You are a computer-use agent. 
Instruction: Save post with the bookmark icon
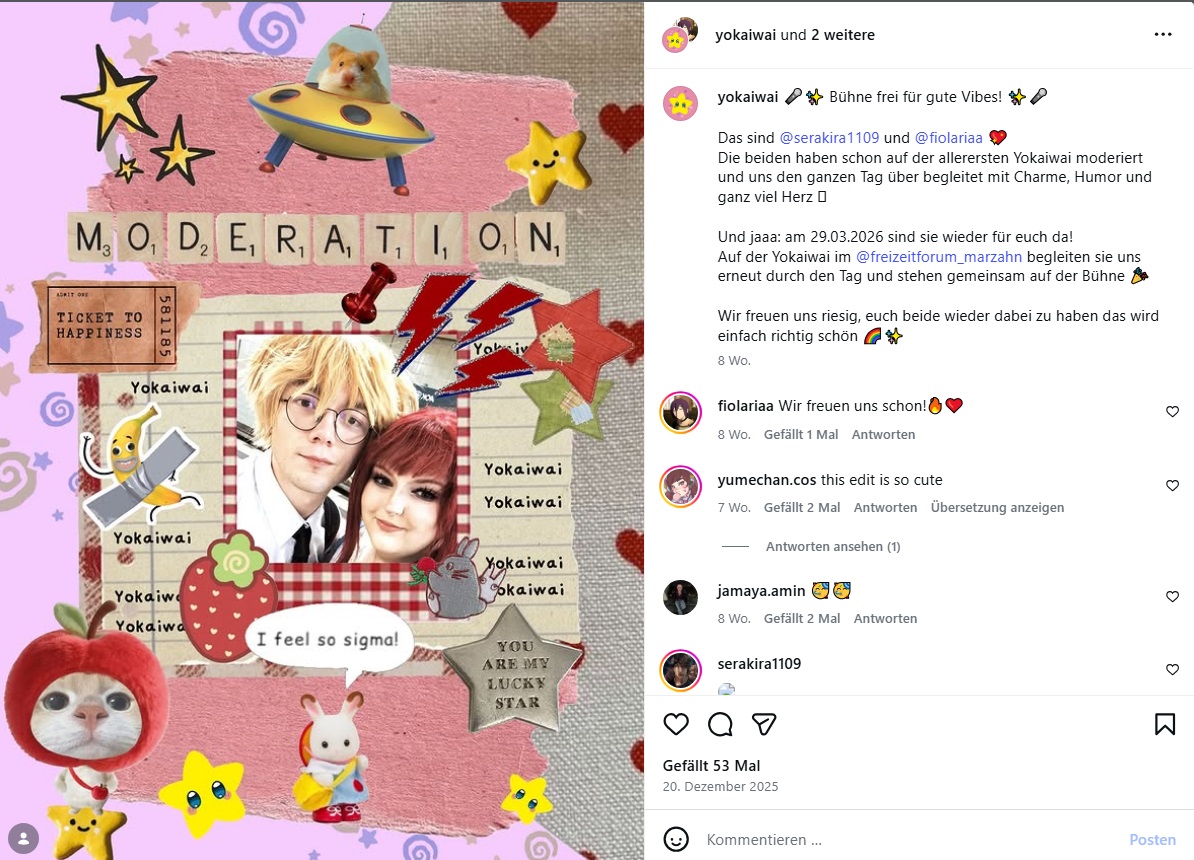(x=1165, y=724)
